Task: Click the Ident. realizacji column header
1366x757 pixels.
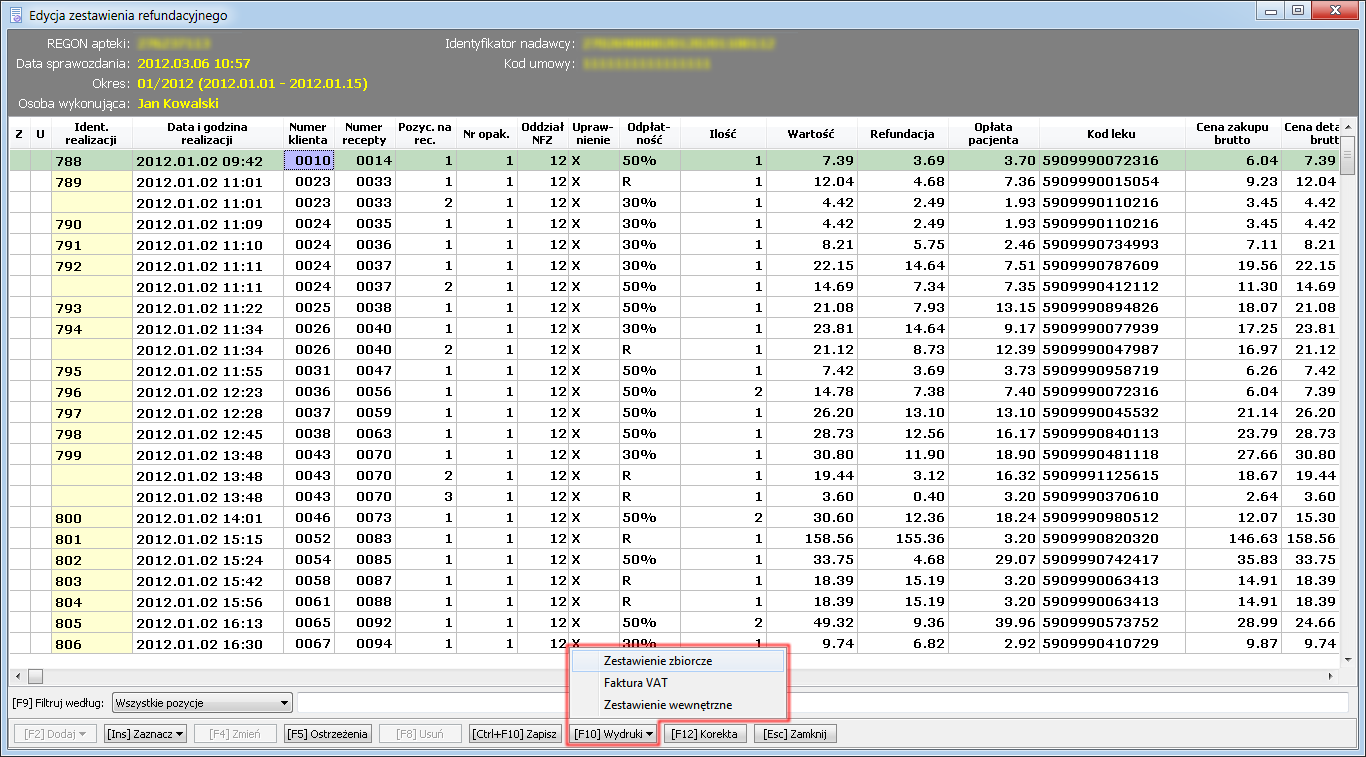Action: [x=91, y=133]
